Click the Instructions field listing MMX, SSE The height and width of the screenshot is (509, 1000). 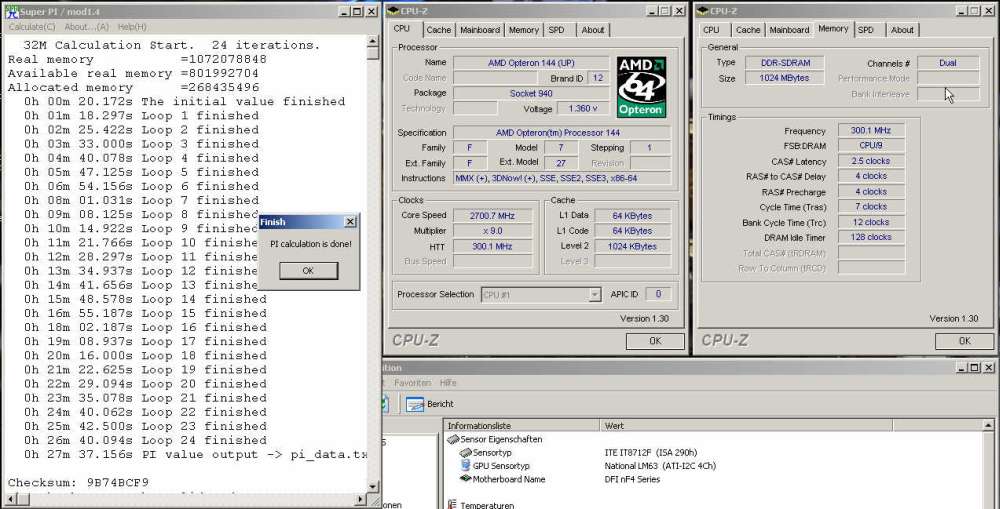tap(561, 179)
